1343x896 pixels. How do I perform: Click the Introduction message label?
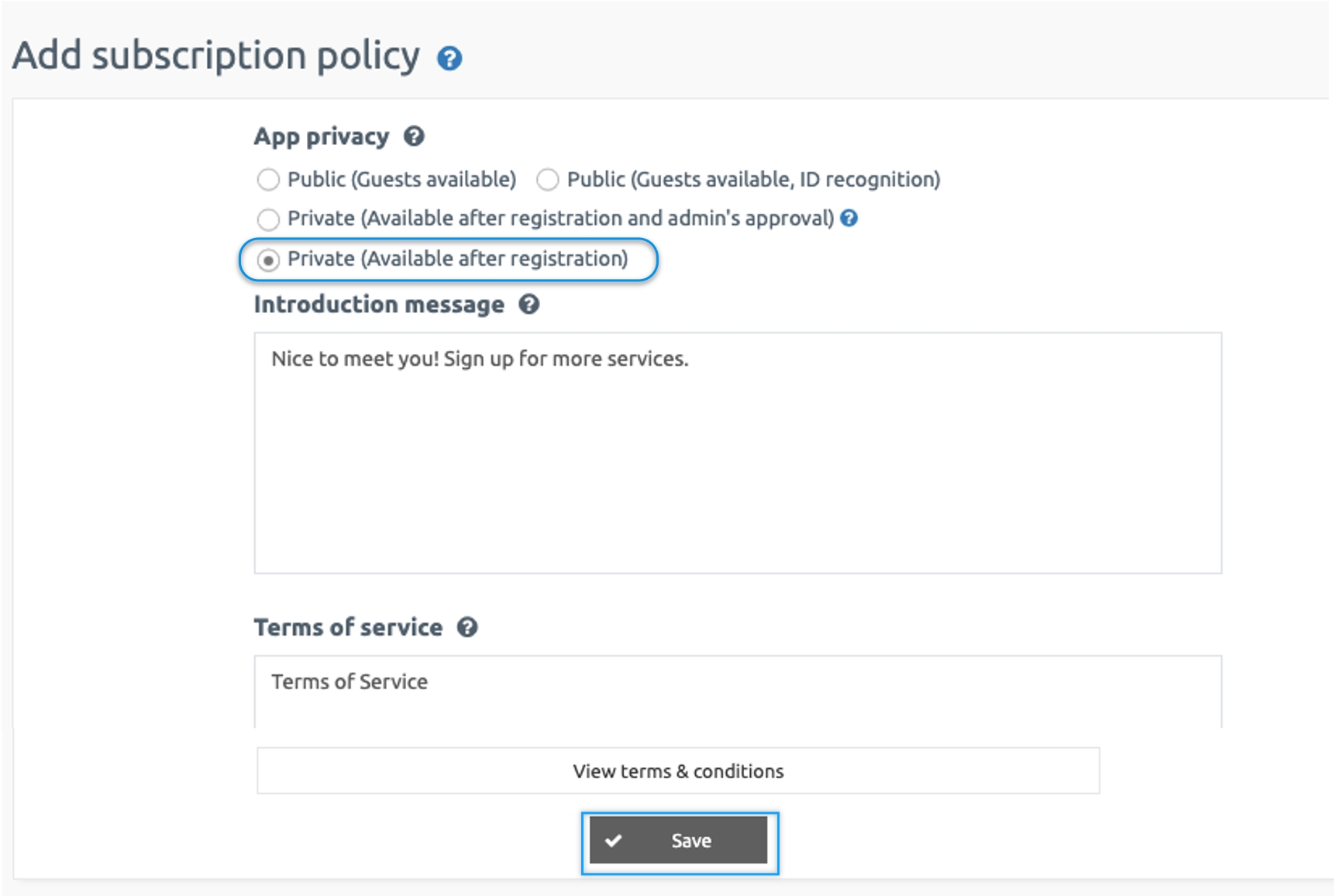pos(379,305)
